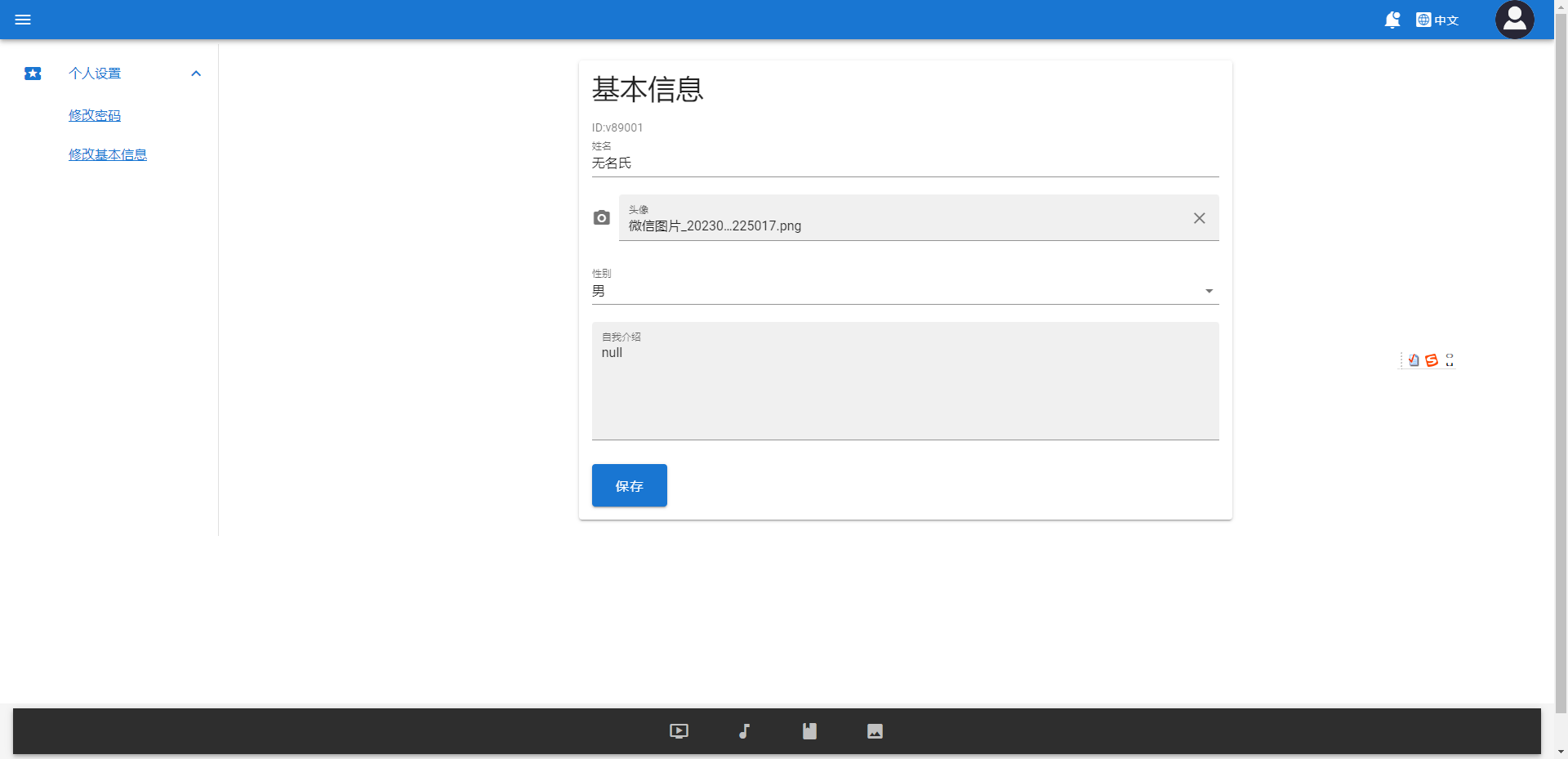Click the ID:v89001 text
Image resolution: width=1568 pixels, height=759 pixels.
(617, 127)
